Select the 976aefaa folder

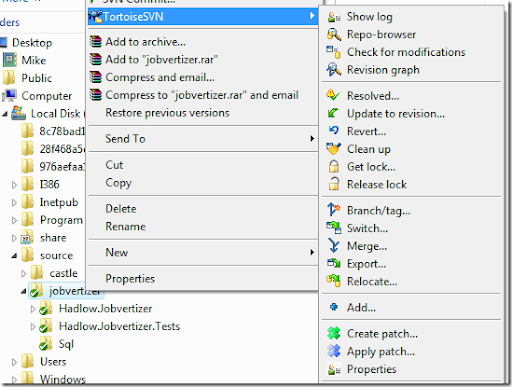pyautogui.click(x=62, y=167)
